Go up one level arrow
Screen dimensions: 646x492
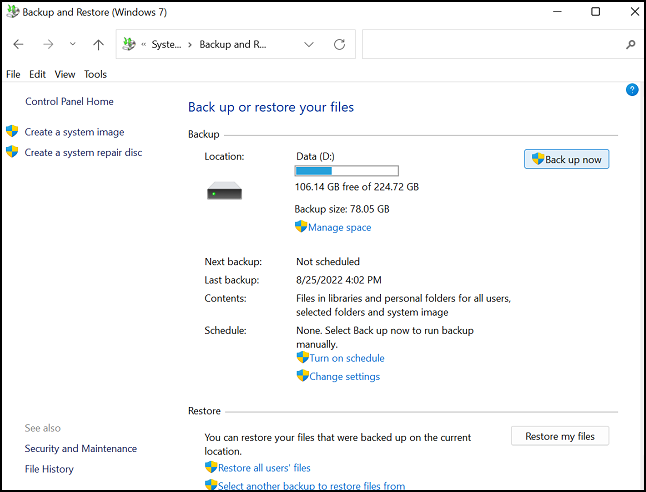98,44
